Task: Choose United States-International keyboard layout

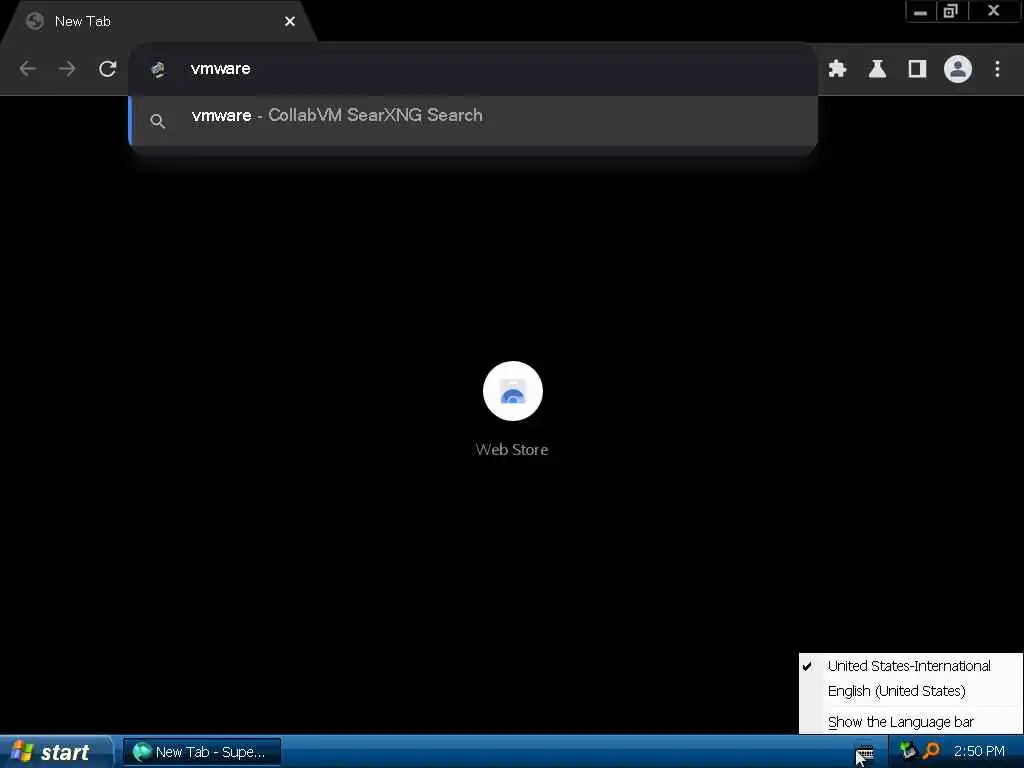Action: point(910,665)
